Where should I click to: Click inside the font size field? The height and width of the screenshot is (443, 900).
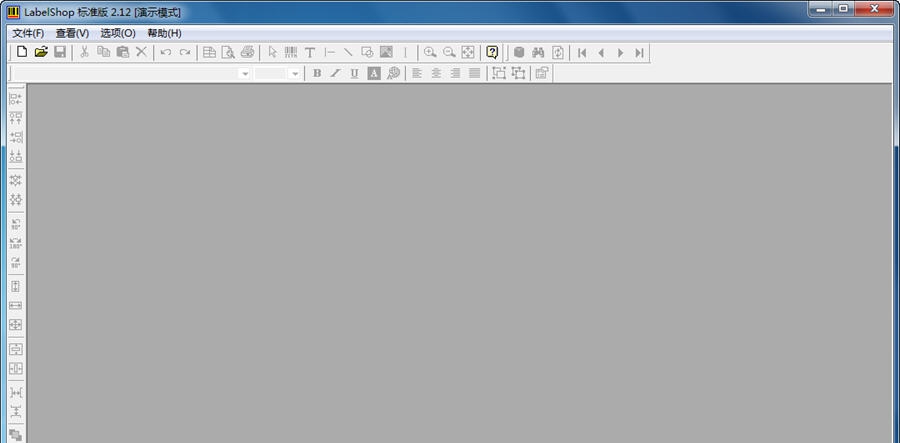[271, 73]
